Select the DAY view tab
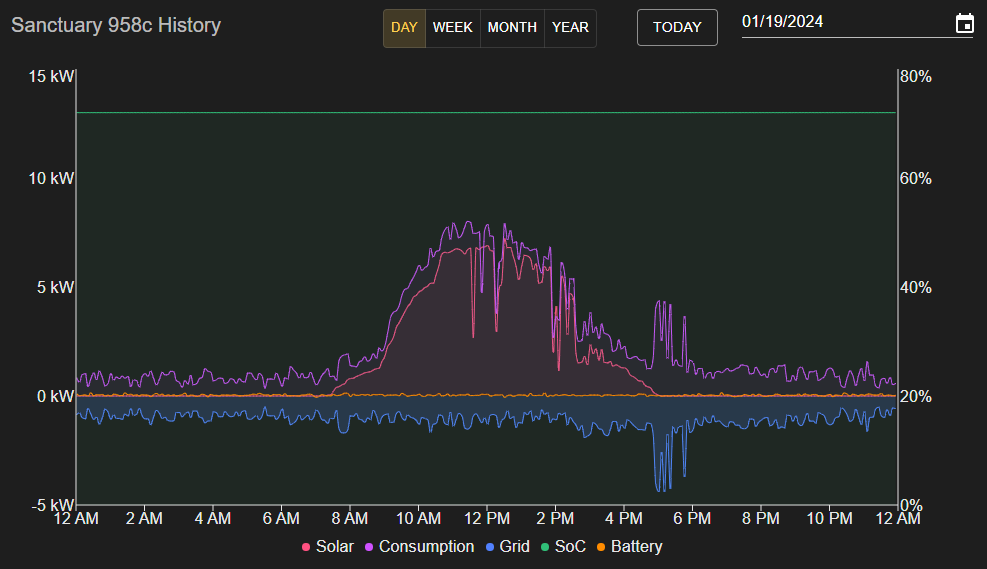Screen dimensions: 987x569 404,28
